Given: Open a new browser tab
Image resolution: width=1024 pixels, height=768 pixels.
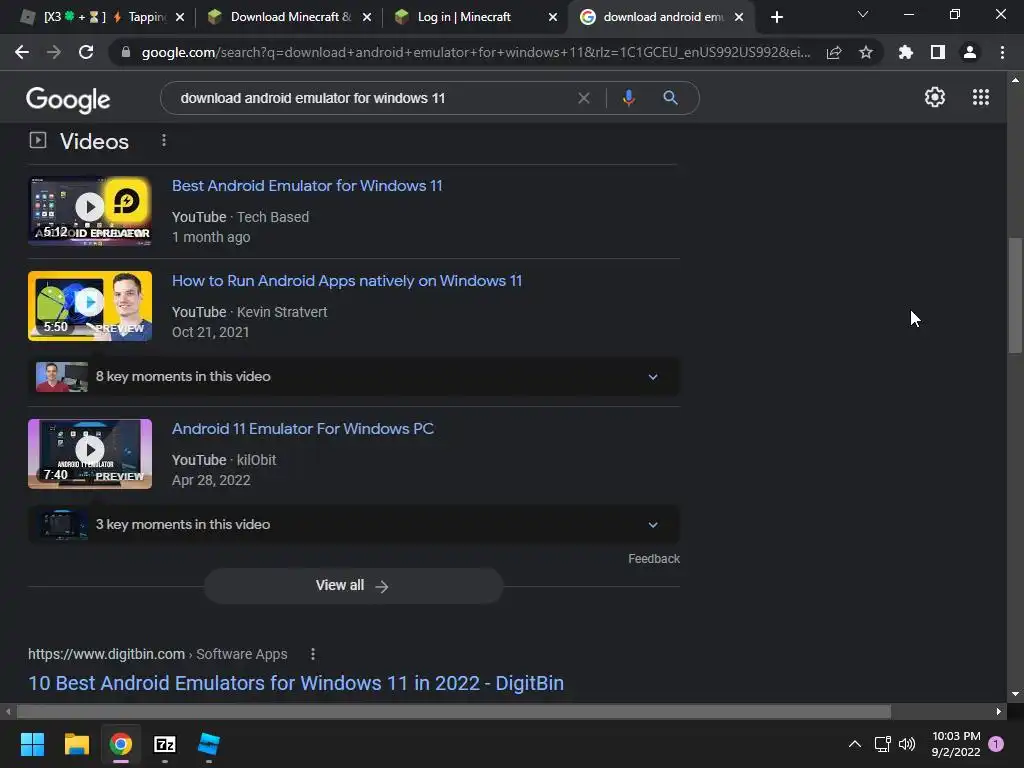Looking at the screenshot, I should pos(776,17).
